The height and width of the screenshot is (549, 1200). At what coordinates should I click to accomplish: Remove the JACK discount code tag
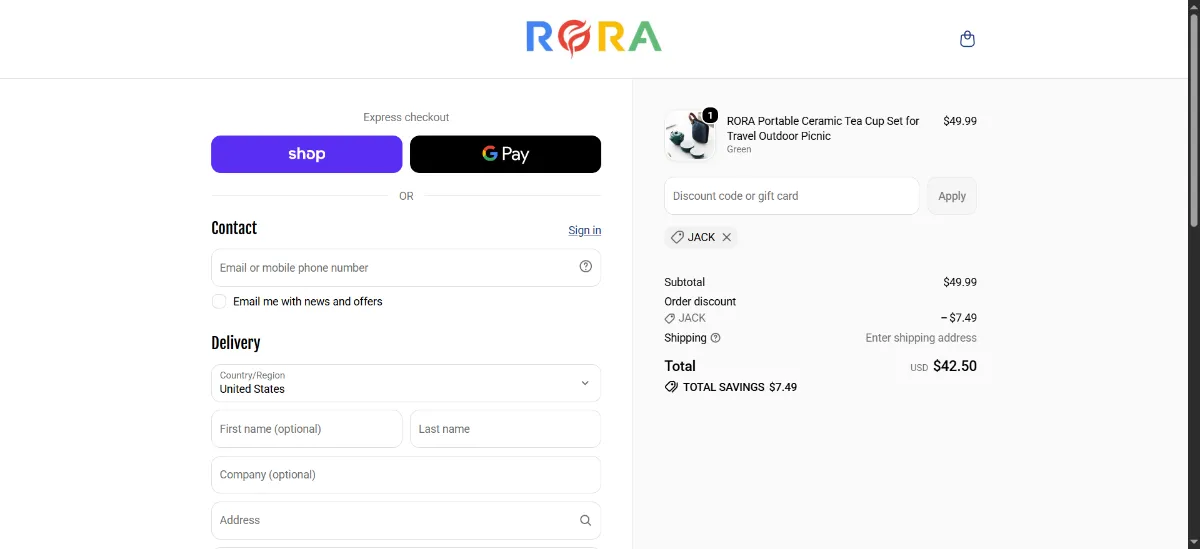point(727,237)
